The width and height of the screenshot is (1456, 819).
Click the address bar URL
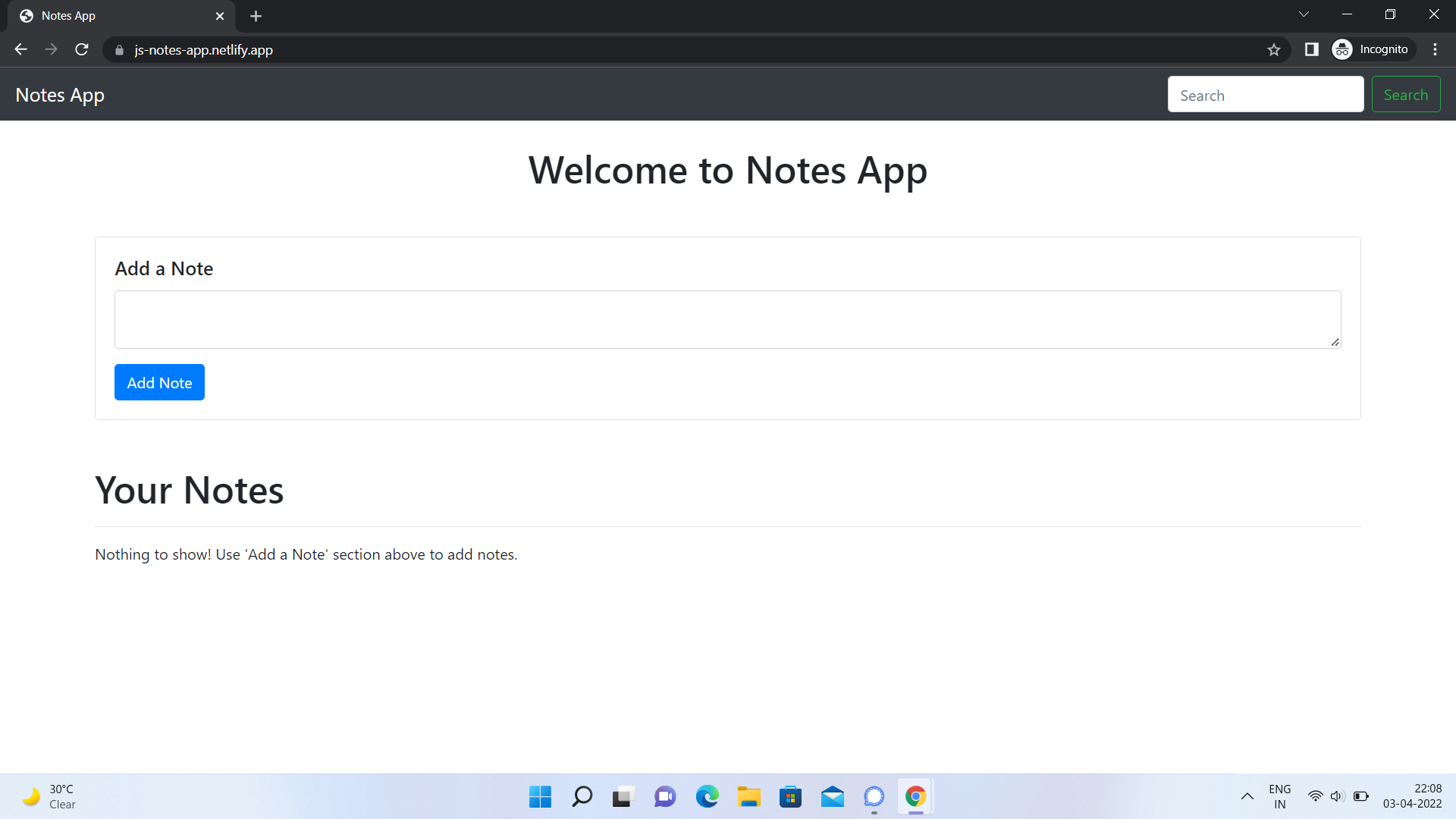[x=203, y=50]
